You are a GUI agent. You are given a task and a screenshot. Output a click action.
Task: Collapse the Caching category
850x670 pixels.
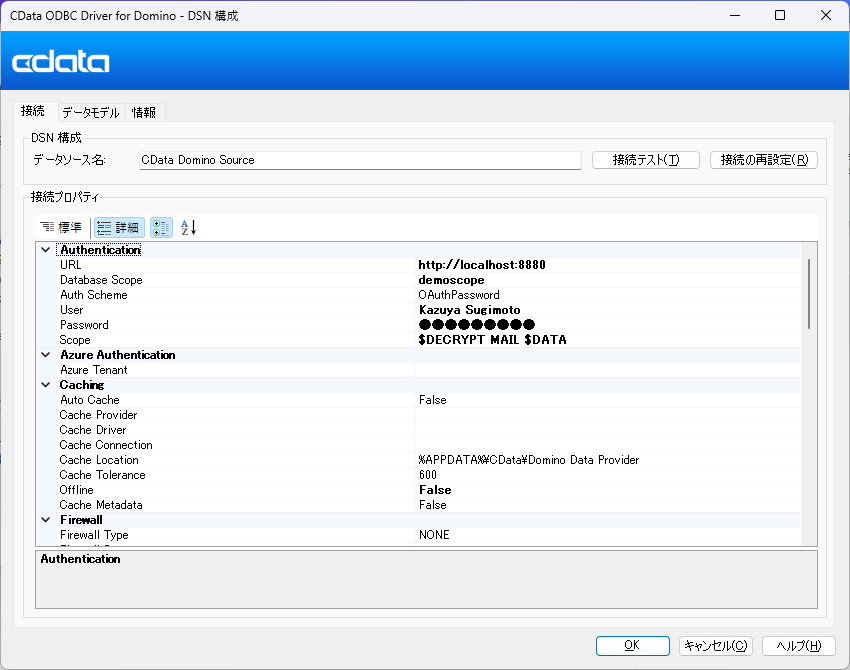[x=46, y=385]
